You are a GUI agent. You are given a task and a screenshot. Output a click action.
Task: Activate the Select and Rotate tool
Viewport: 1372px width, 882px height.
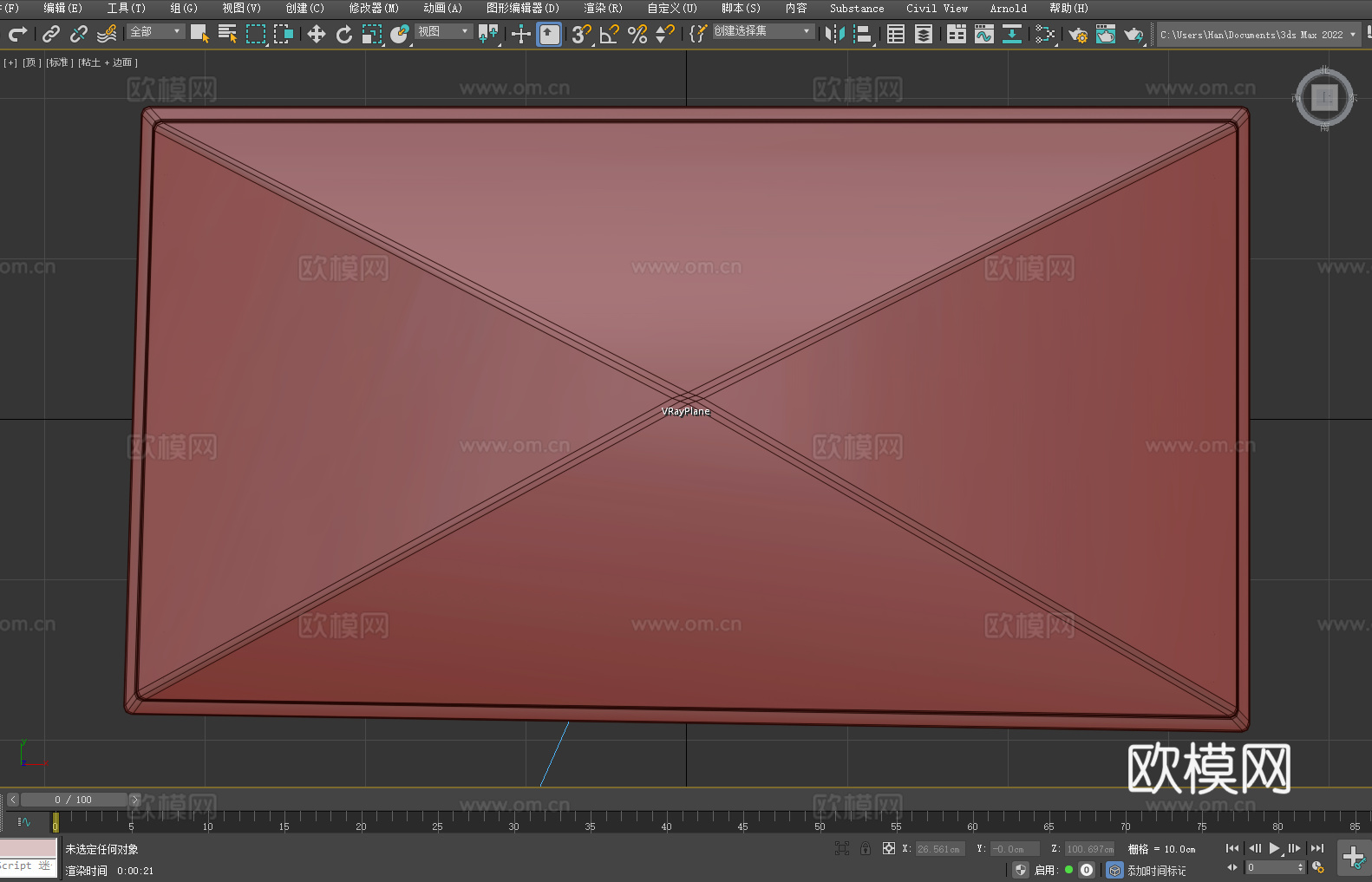344,34
